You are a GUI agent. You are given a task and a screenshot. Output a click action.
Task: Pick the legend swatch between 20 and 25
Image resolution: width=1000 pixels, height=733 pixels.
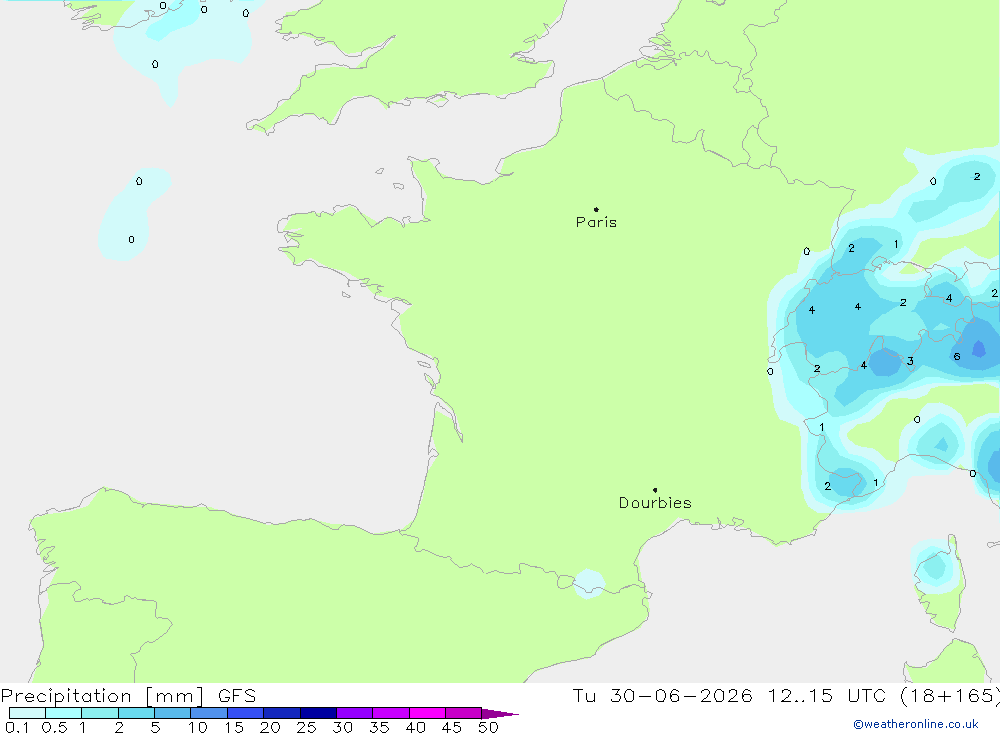(282, 713)
